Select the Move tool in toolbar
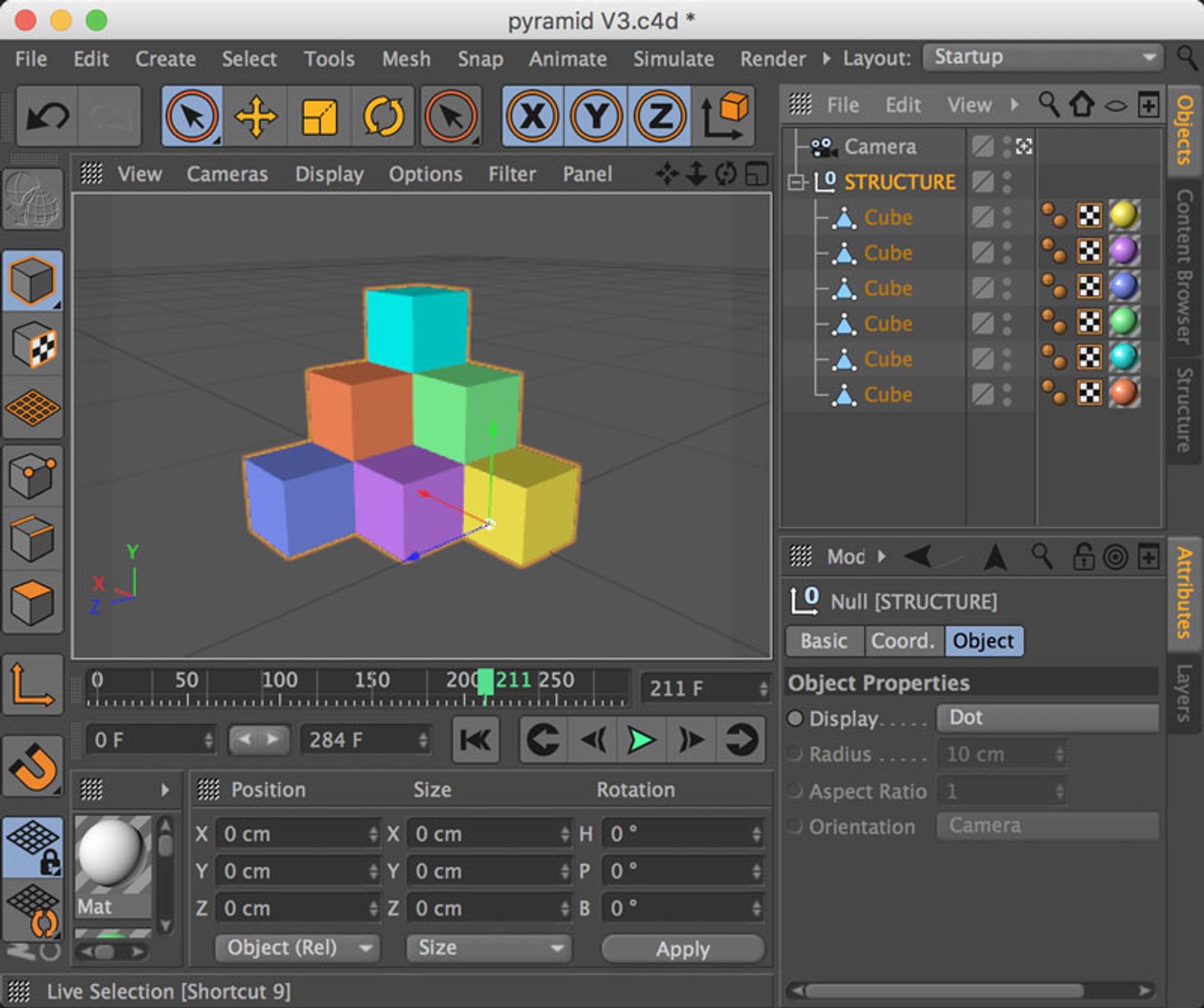Viewport: 1204px width, 1008px height. [255, 116]
